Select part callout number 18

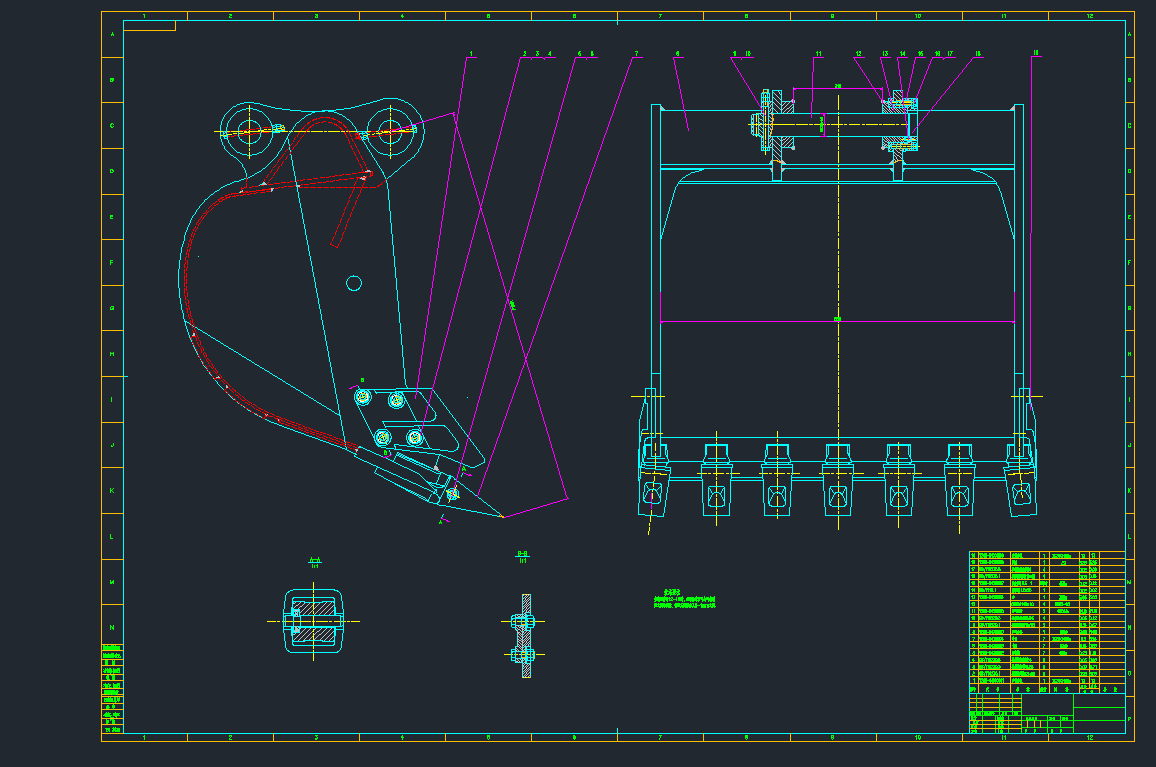coord(977,53)
